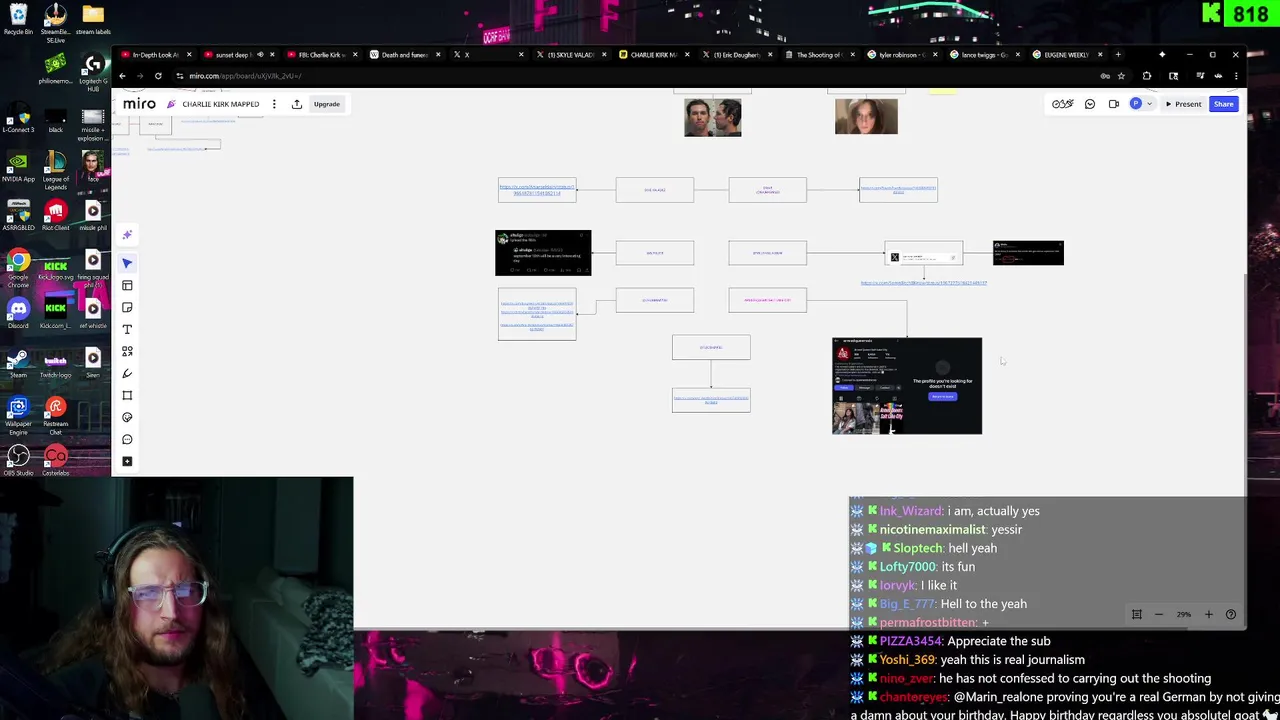
Task: Open more tools plus button
Action: (x=127, y=462)
